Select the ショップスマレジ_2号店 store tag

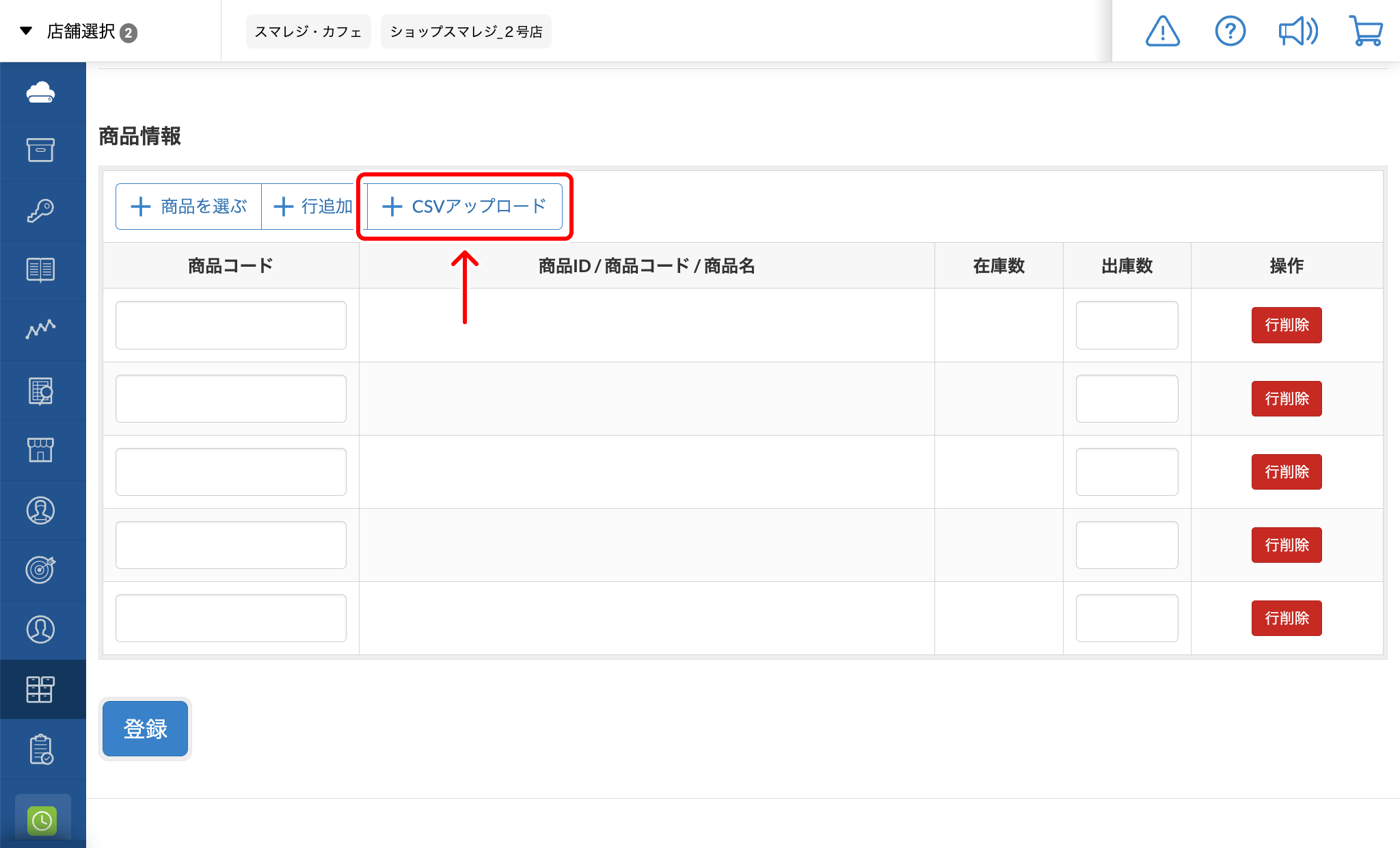466,31
